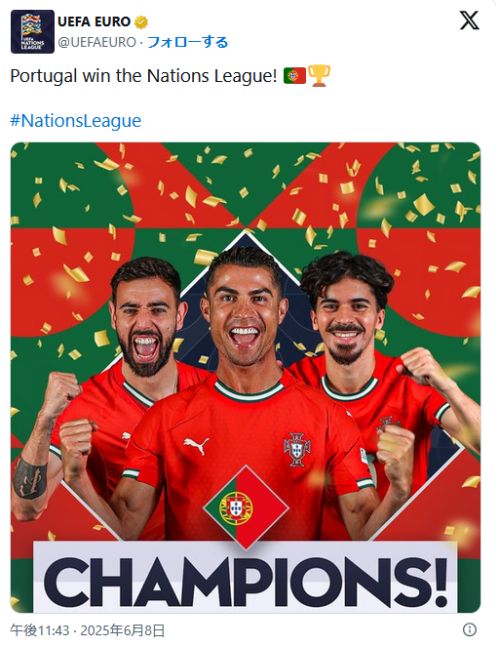Click the gold verified badge
500x645 pixels.
click(141, 22)
